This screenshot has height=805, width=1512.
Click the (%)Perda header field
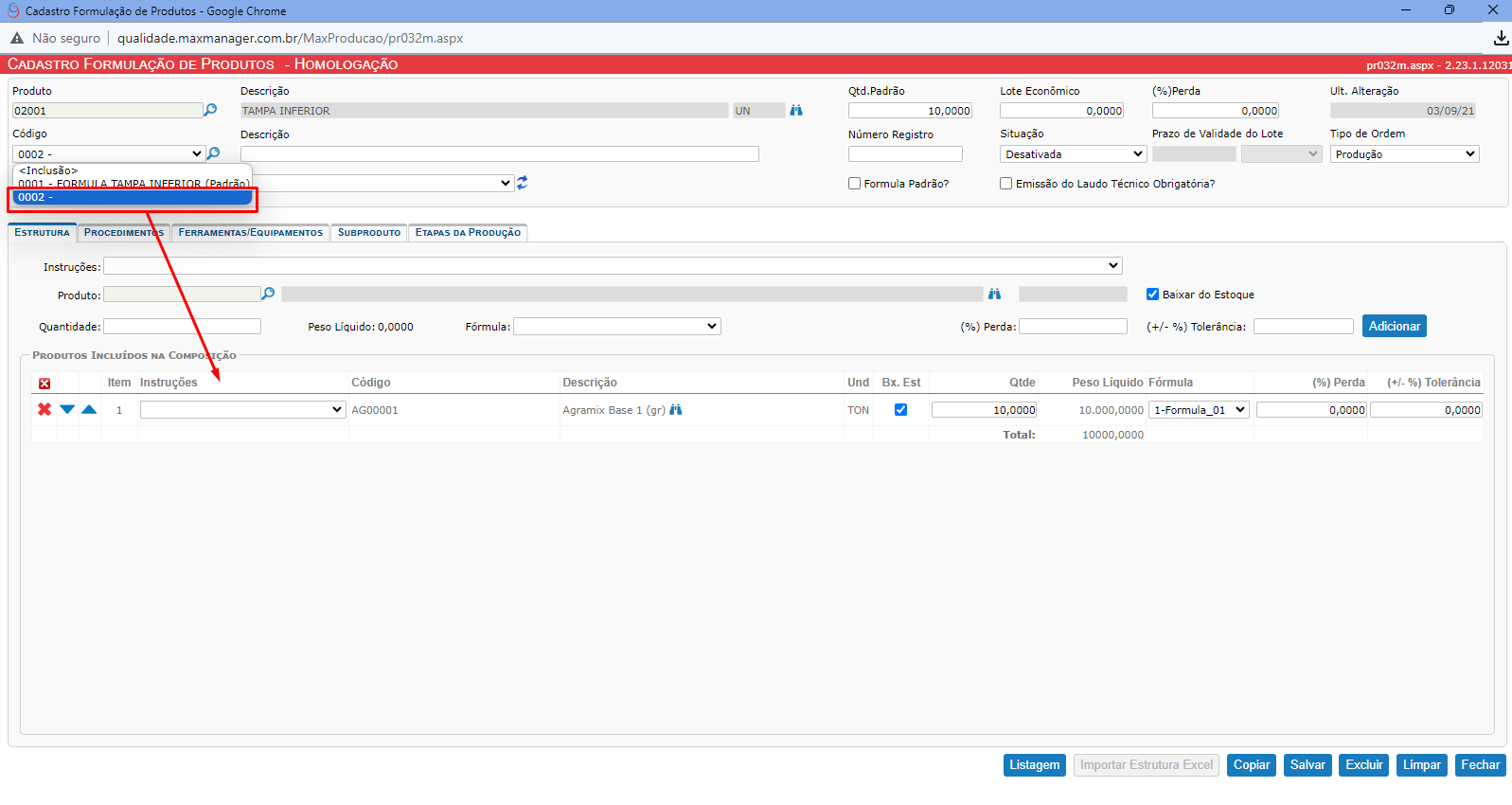tap(1216, 110)
